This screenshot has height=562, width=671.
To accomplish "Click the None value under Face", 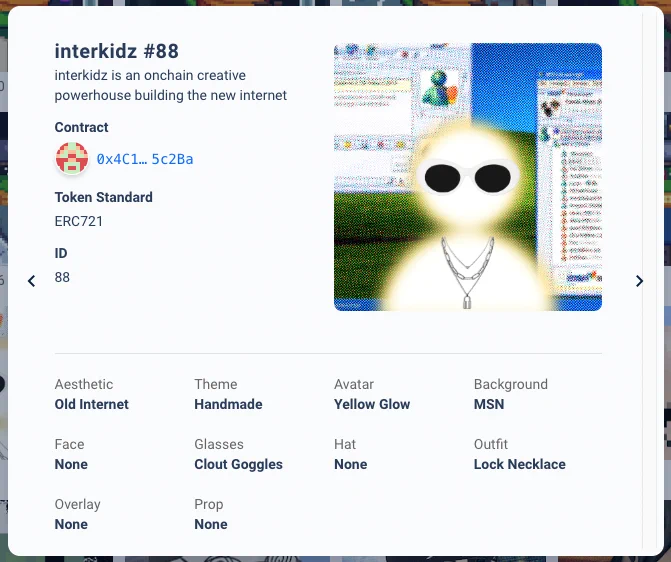I will (71, 464).
